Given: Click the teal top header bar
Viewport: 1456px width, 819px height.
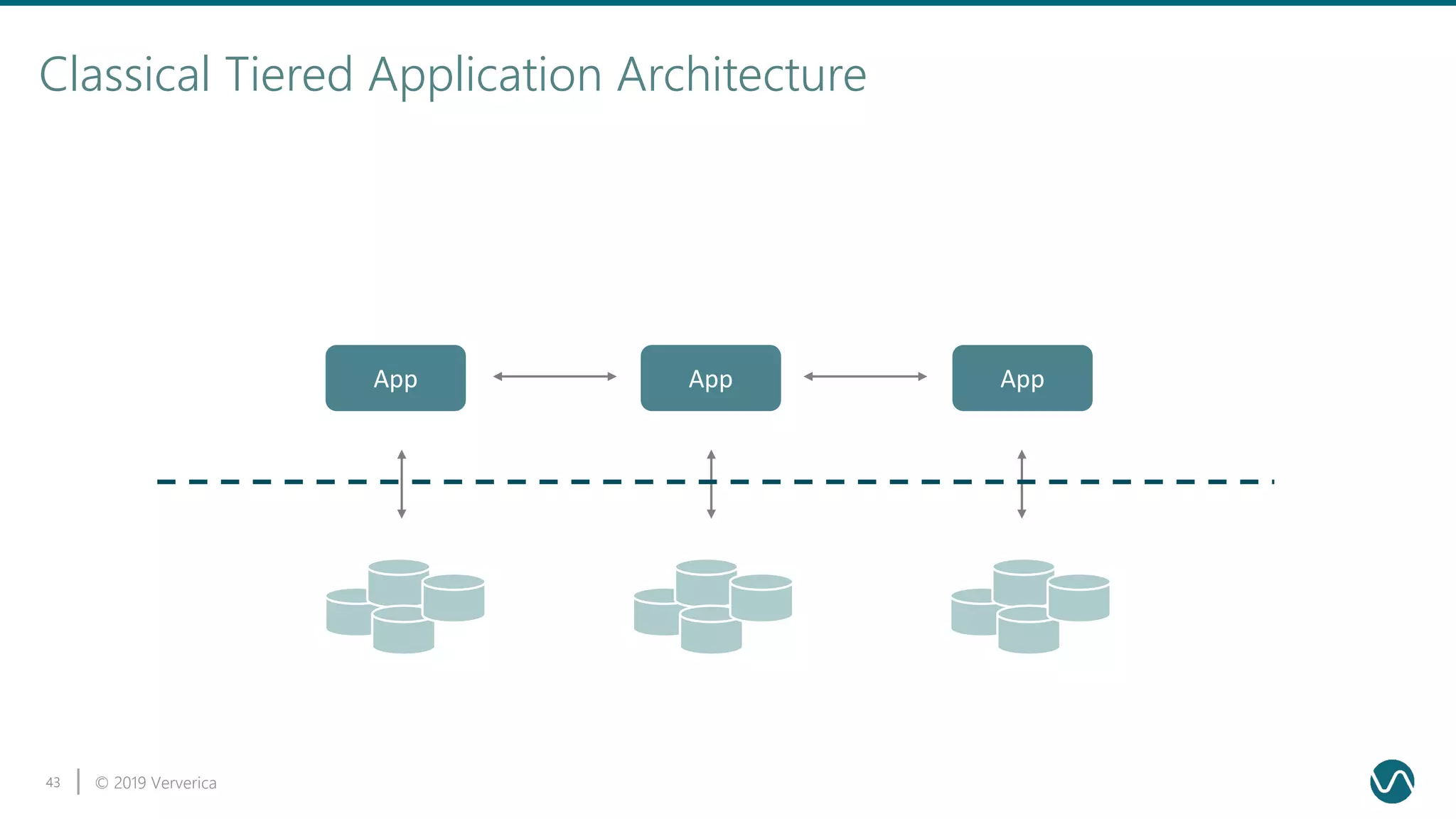Looking at the screenshot, I should 728,3.
